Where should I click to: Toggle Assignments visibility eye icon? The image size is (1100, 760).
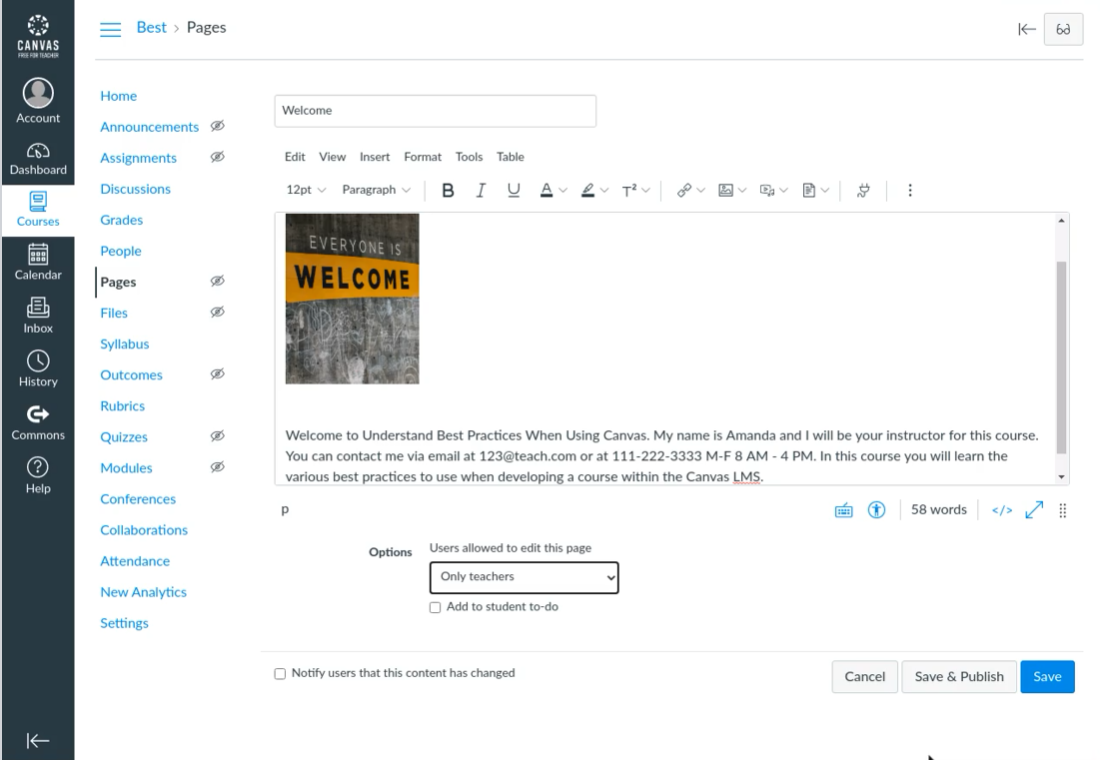(x=217, y=156)
